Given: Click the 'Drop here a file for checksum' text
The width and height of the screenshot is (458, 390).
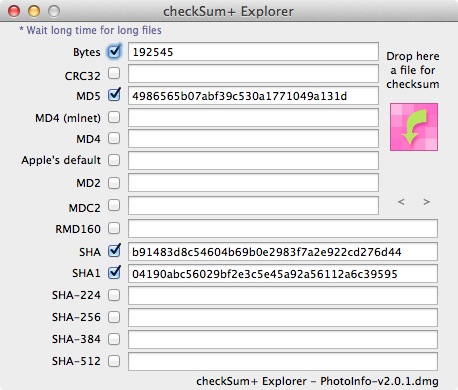Looking at the screenshot, I should tap(413, 70).
